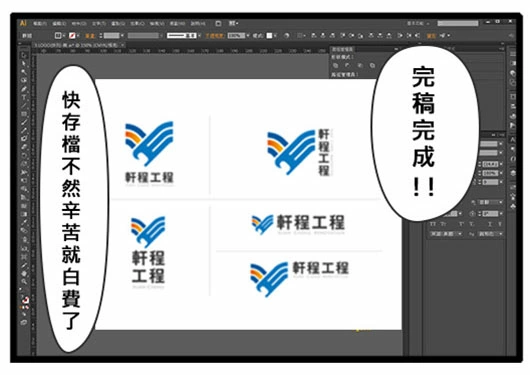Click the Unite shape mode in Pathfinder
530x375 pixels.
[336, 65]
